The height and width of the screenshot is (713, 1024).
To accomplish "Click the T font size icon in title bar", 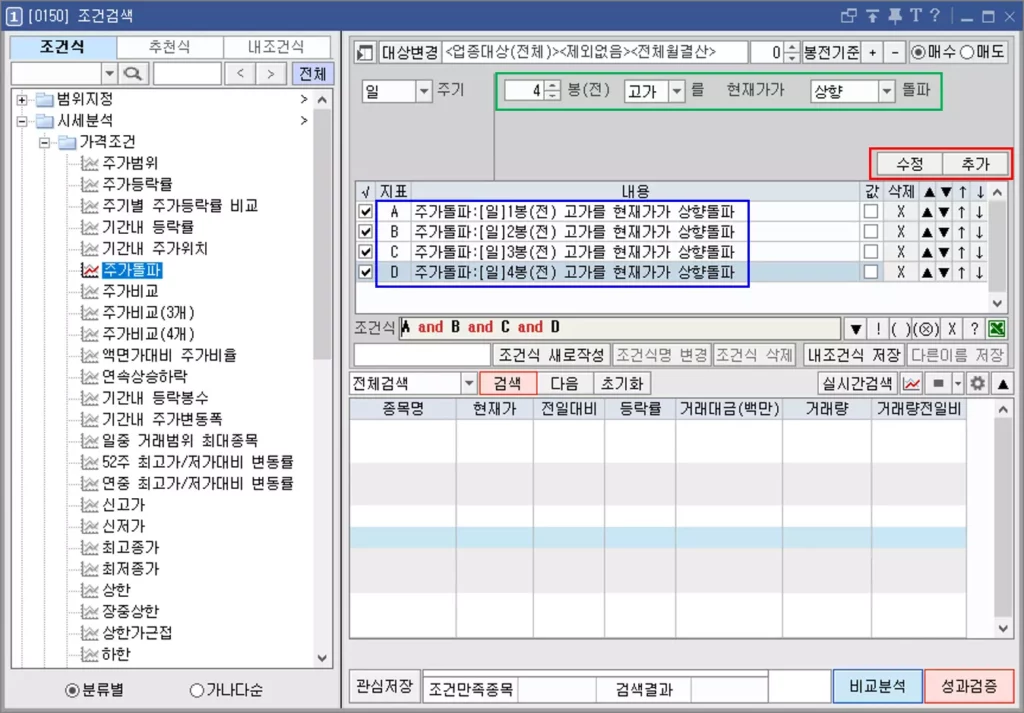I will click(916, 16).
